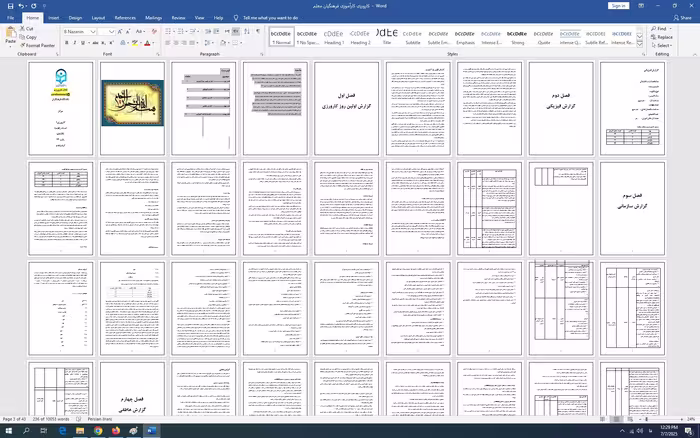Click the Copy button
Screen dimensions: 700x438
click(28, 37)
